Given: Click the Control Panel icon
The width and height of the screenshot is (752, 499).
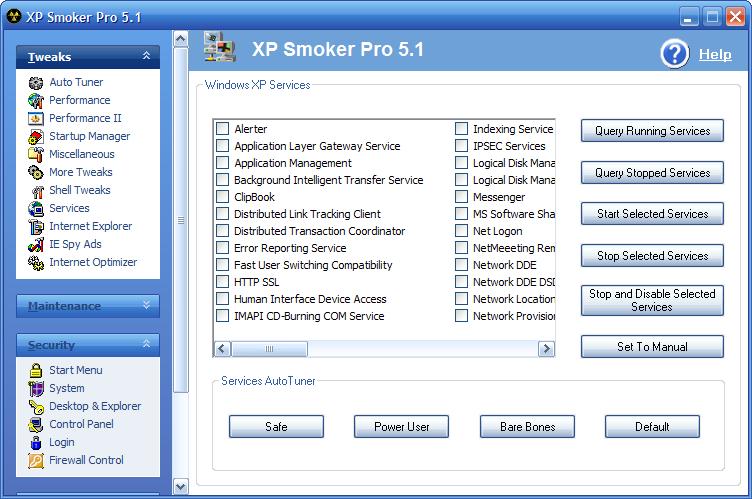Looking at the screenshot, I should click(35, 424).
